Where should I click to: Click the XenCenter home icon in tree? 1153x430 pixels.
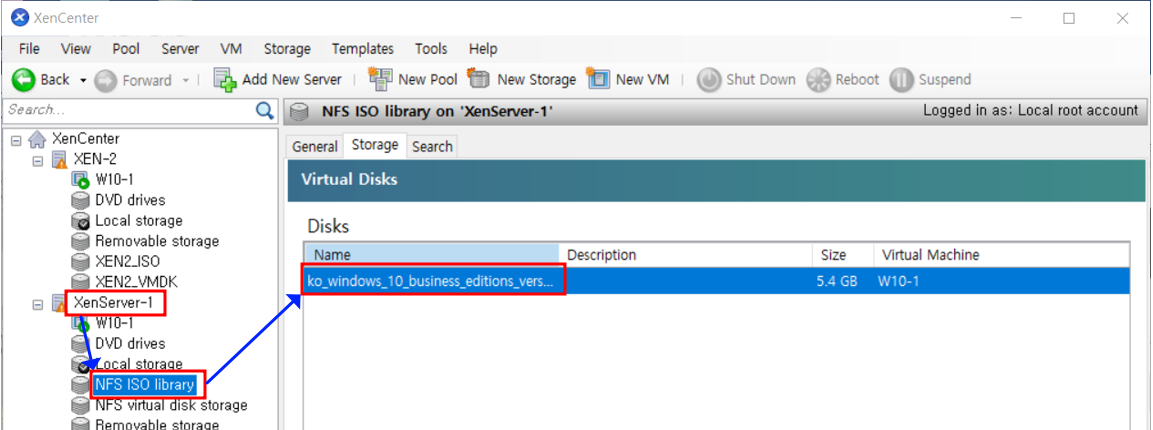pos(37,138)
